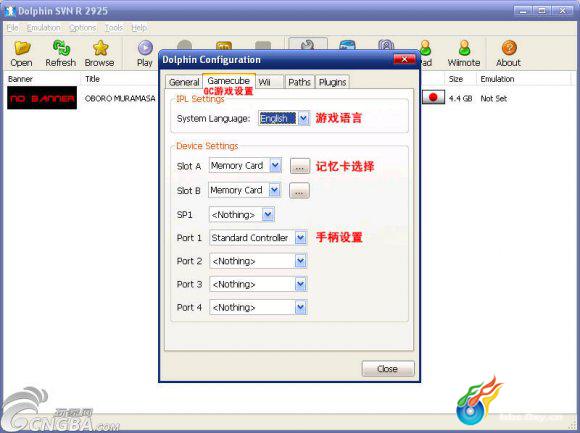Open Port 3 controller dropdown
The image size is (580, 433).
point(301,284)
